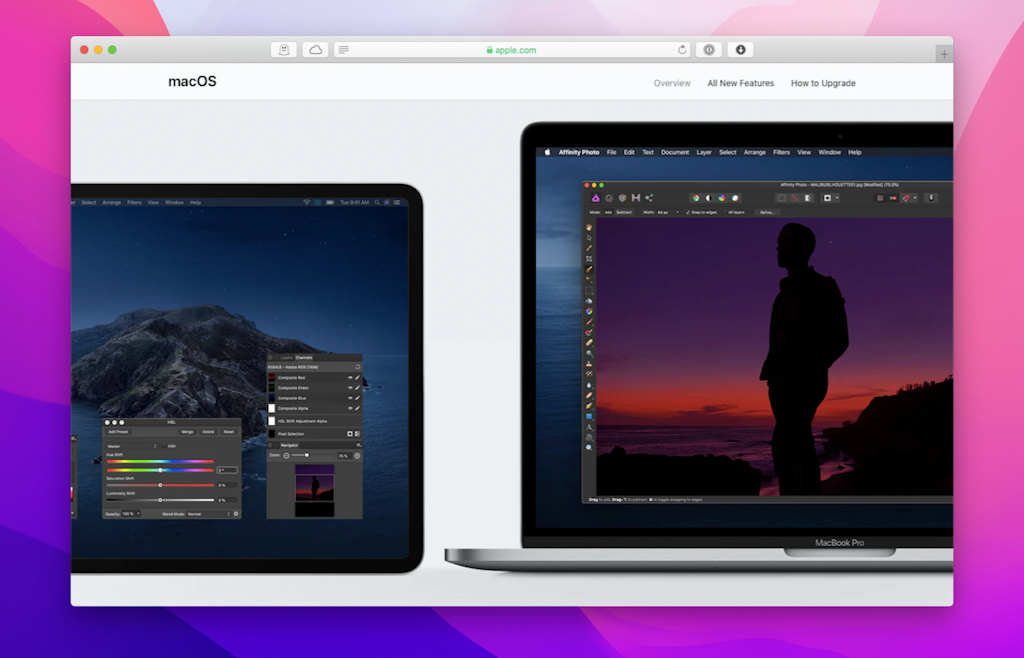Open a new Safari tab with plus
This screenshot has height=658, width=1024.
943,55
